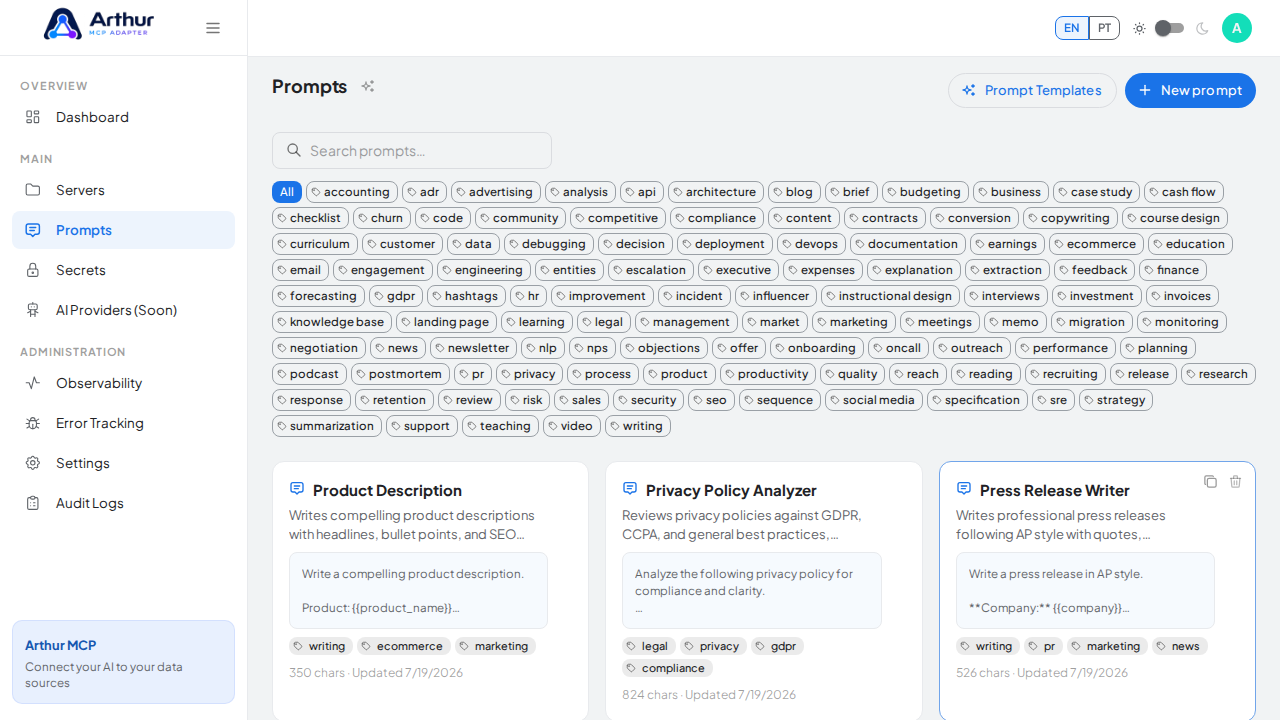Open the Press Release Writer prompt title
Viewport: 1280px width, 720px height.
[x=1055, y=490]
